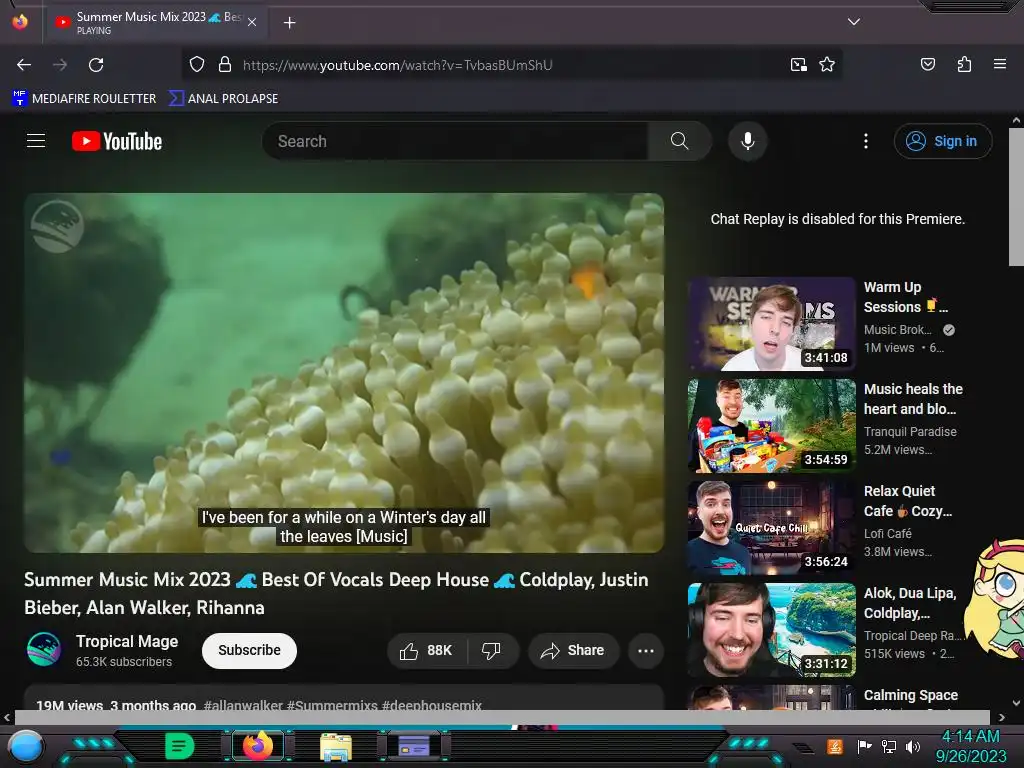
Task: Expand the list all tabs chevron
Action: (854, 22)
